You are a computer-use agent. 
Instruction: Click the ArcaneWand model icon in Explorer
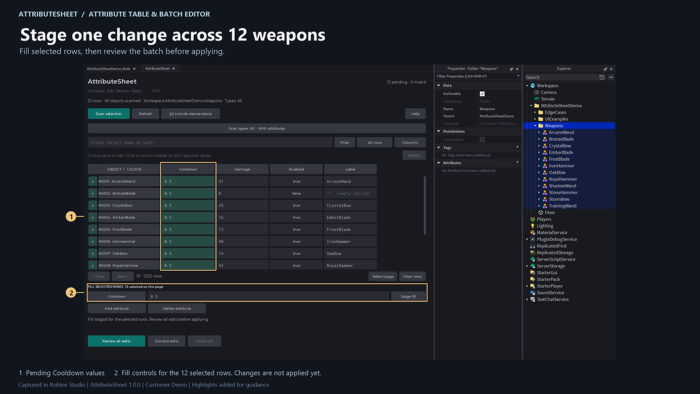[x=545, y=133]
